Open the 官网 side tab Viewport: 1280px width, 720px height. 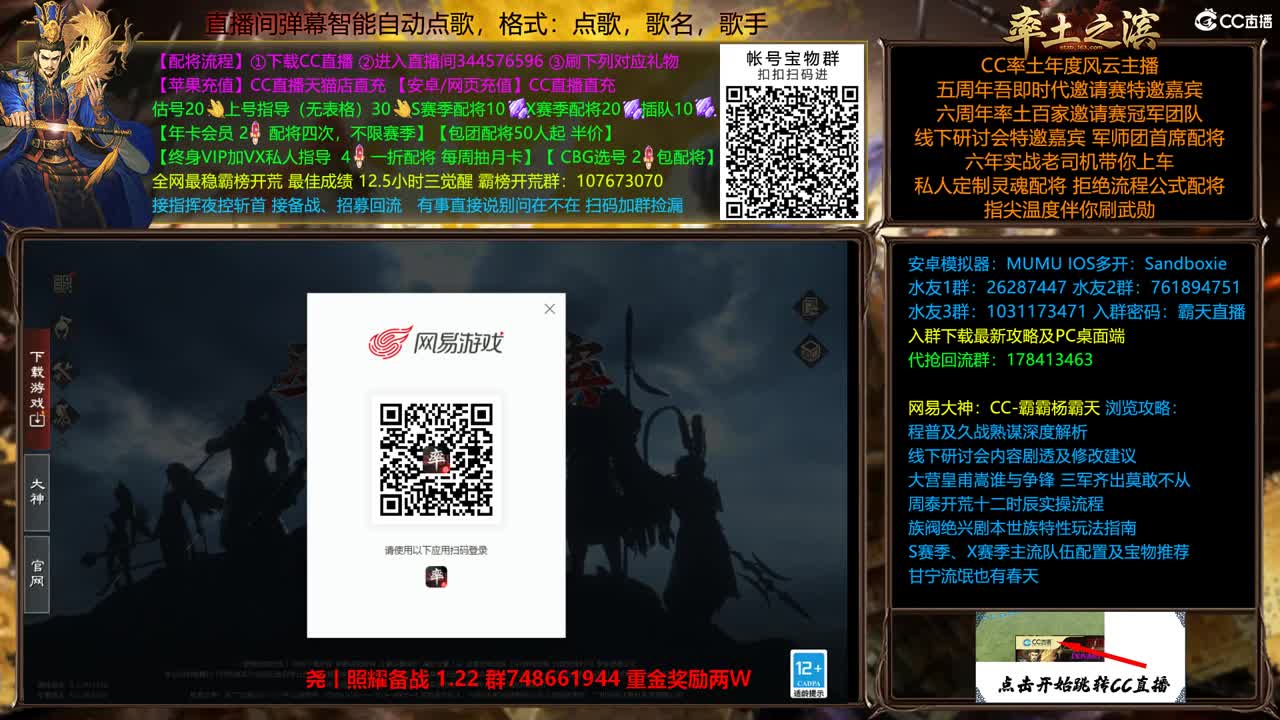[x=37, y=574]
